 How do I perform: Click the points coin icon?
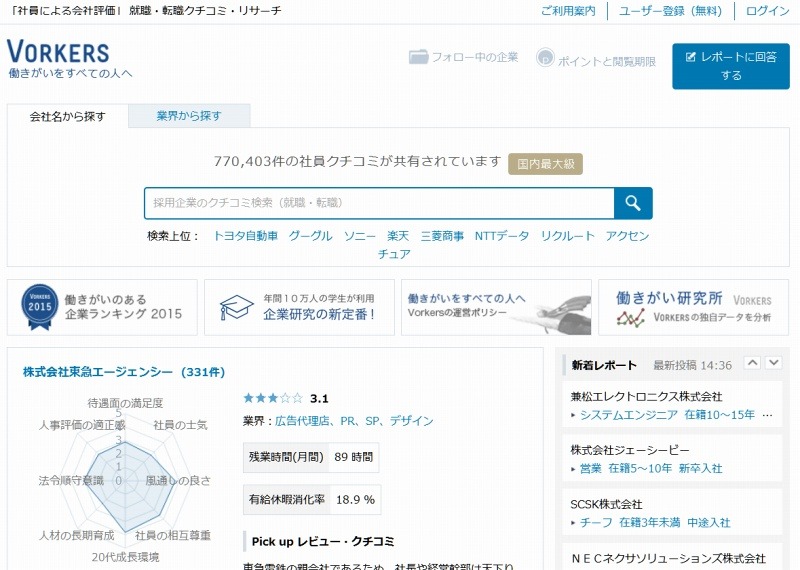tap(545, 58)
